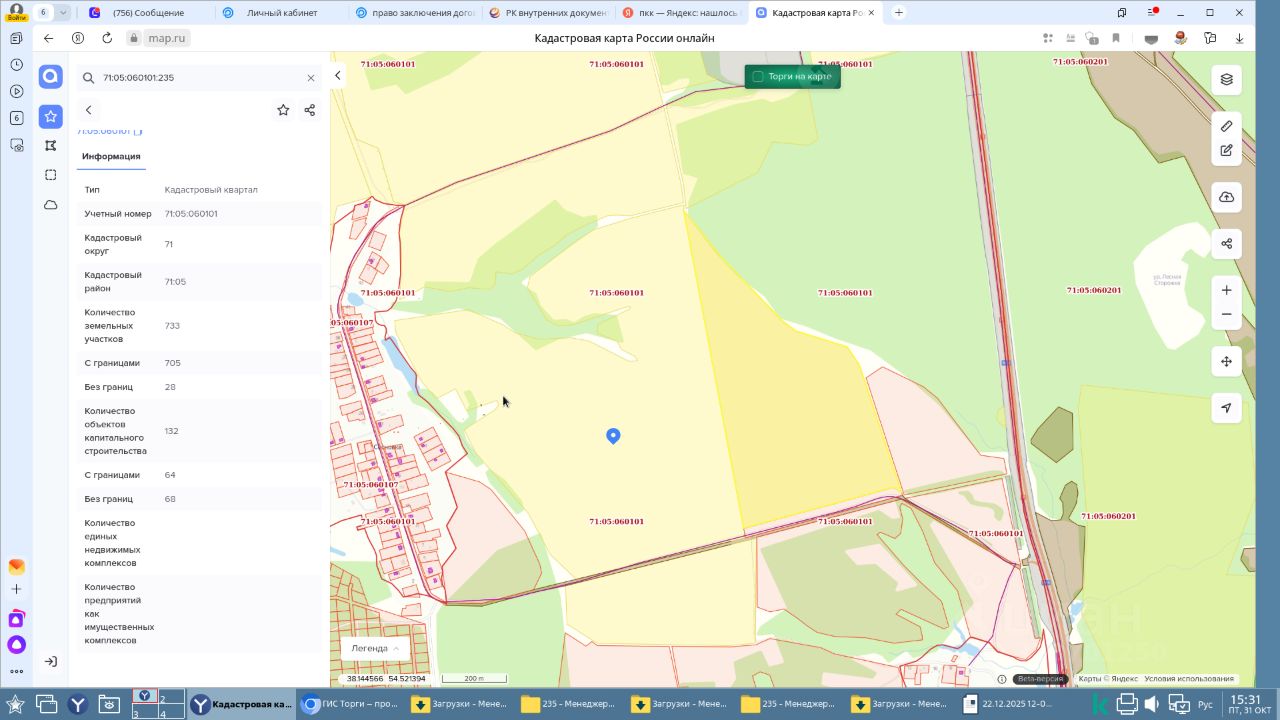Switch keyboard layout Рус in tray
Screen dimensions: 1280x720
1206,704
